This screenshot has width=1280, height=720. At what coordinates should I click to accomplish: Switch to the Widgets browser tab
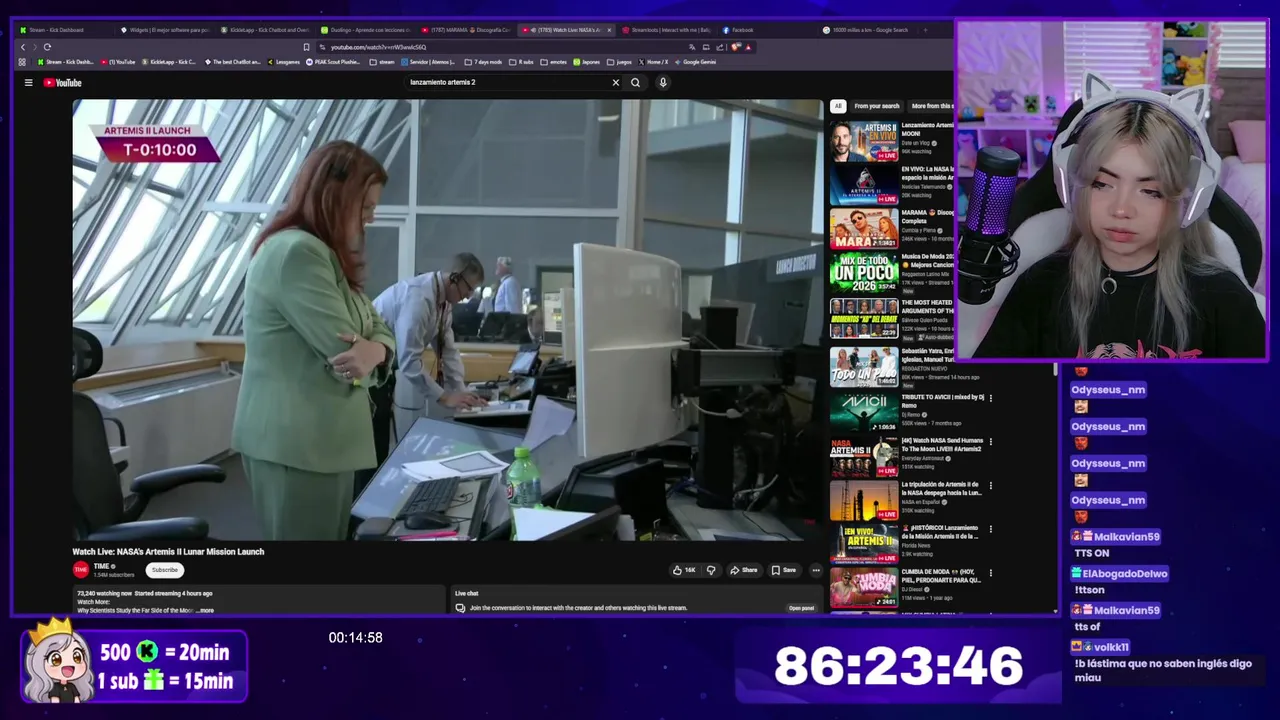pyautogui.click(x=165, y=30)
